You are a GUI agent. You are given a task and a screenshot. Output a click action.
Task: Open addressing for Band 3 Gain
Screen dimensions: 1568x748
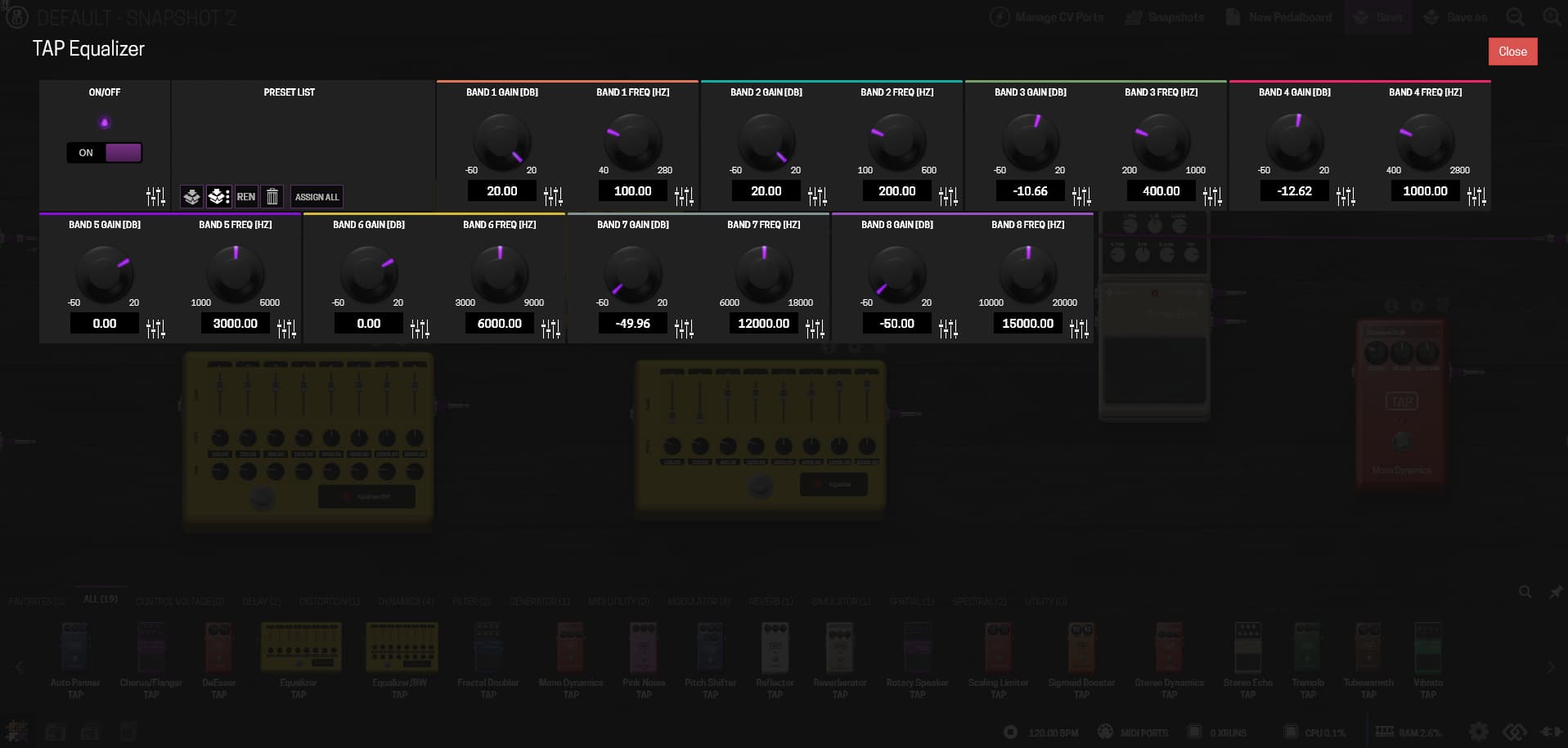[x=1081, y=196]
